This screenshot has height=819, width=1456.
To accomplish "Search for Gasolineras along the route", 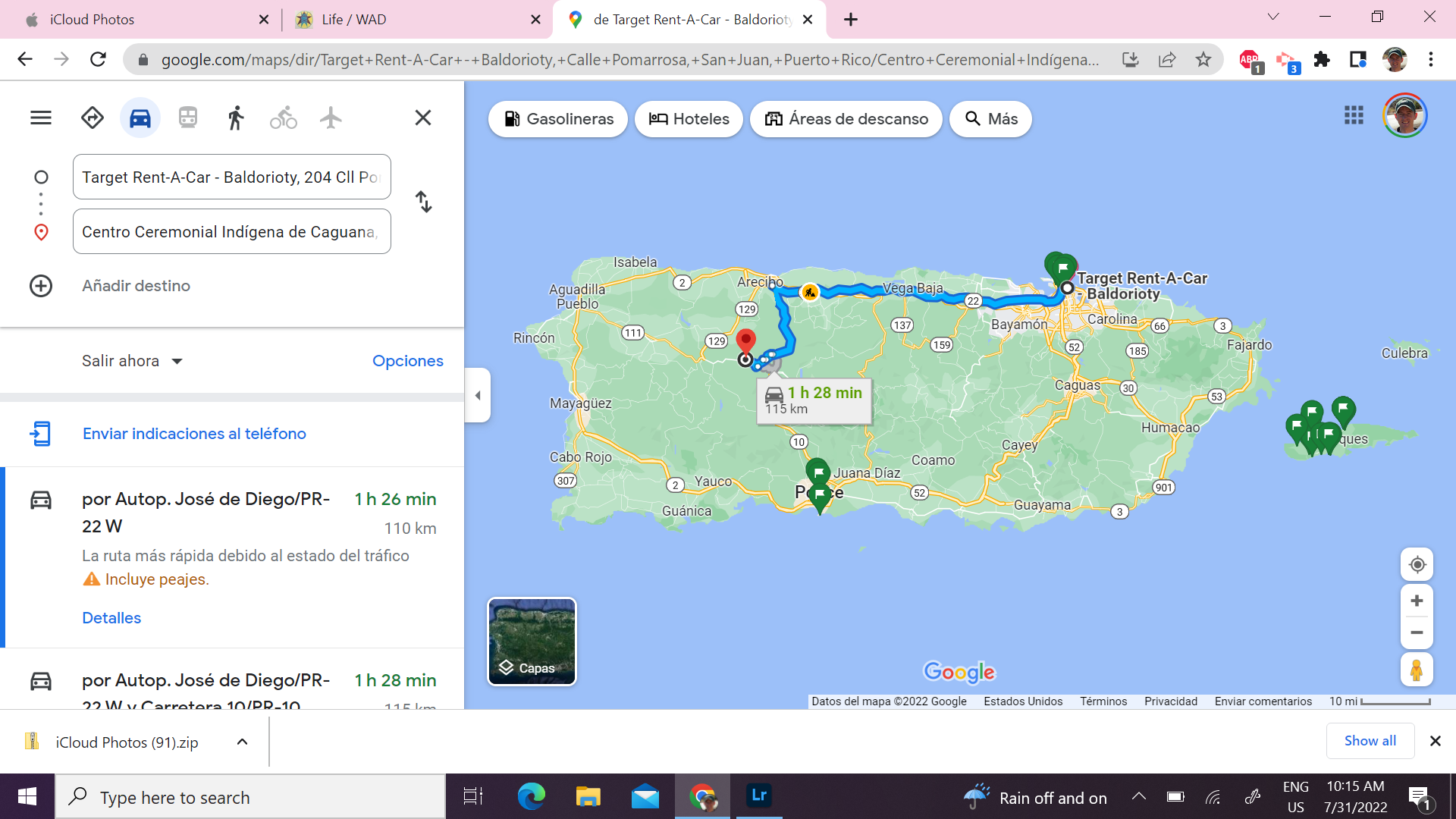I will tap(558, 119).
